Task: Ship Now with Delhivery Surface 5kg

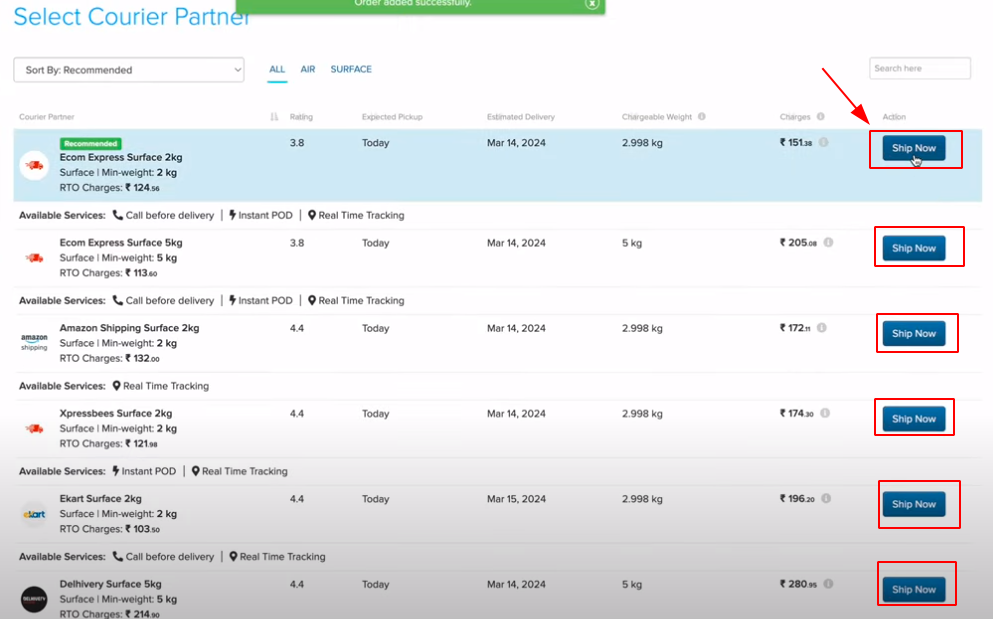Action: point(914,590)
